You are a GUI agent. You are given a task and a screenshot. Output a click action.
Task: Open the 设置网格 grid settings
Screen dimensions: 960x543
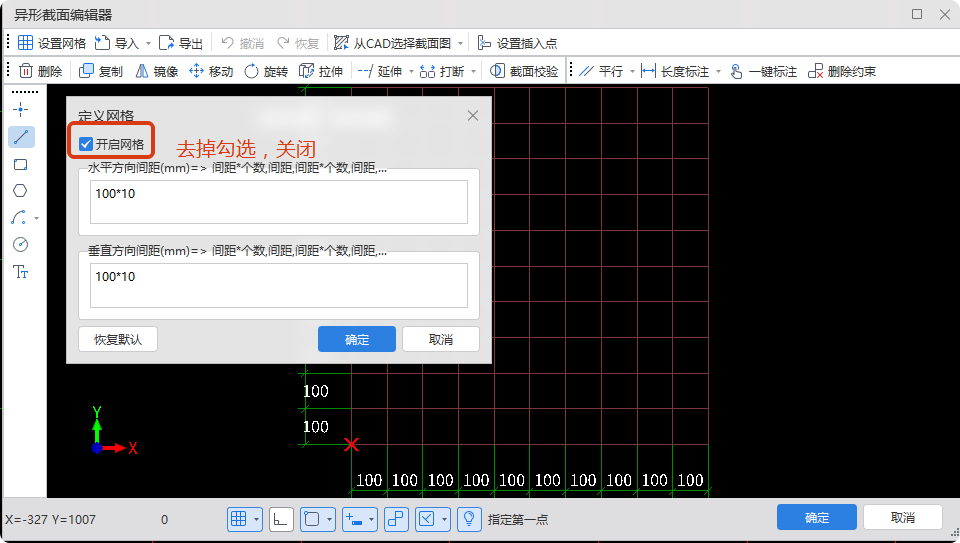(51, 43)
